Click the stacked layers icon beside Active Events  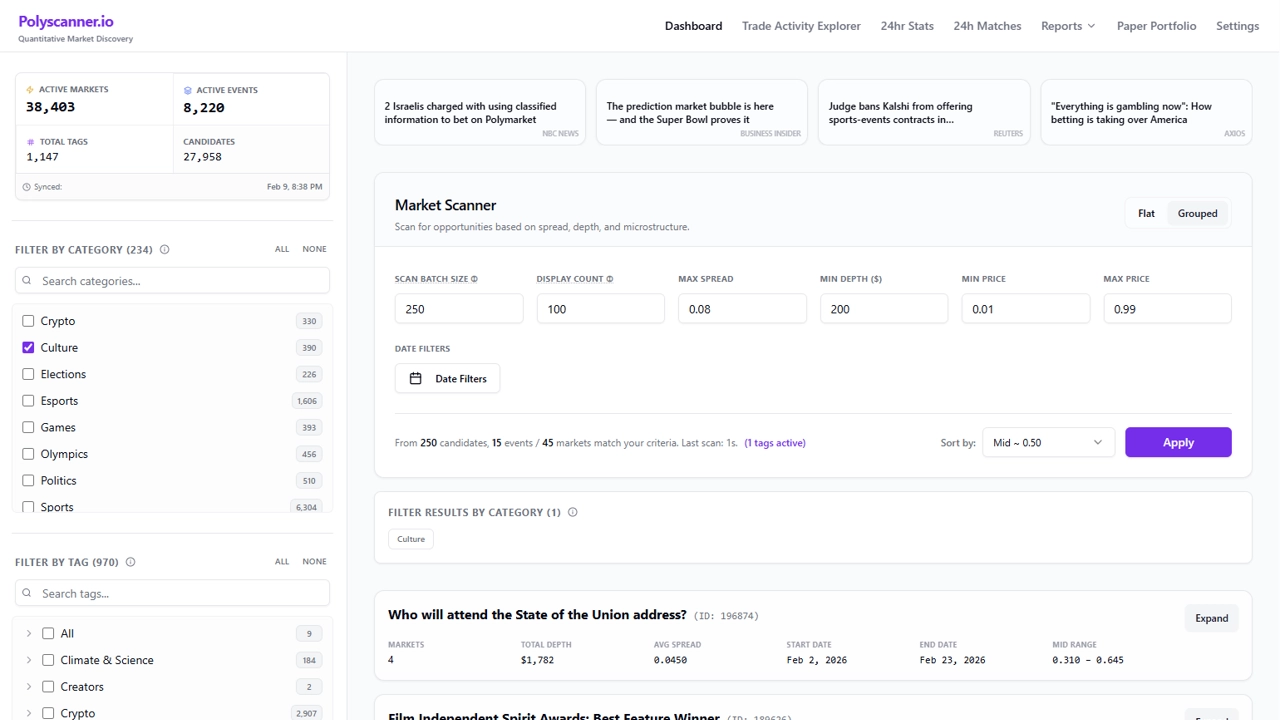point(186,89)
